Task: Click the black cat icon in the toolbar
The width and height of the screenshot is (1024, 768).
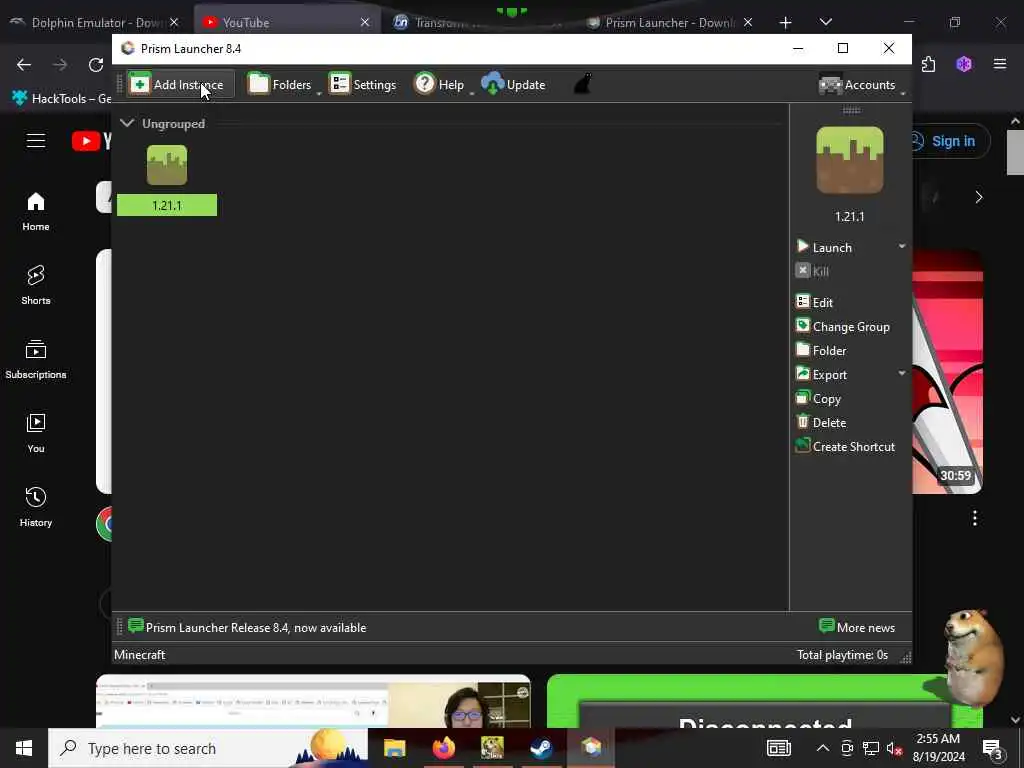Action: [x=582, y=84]
